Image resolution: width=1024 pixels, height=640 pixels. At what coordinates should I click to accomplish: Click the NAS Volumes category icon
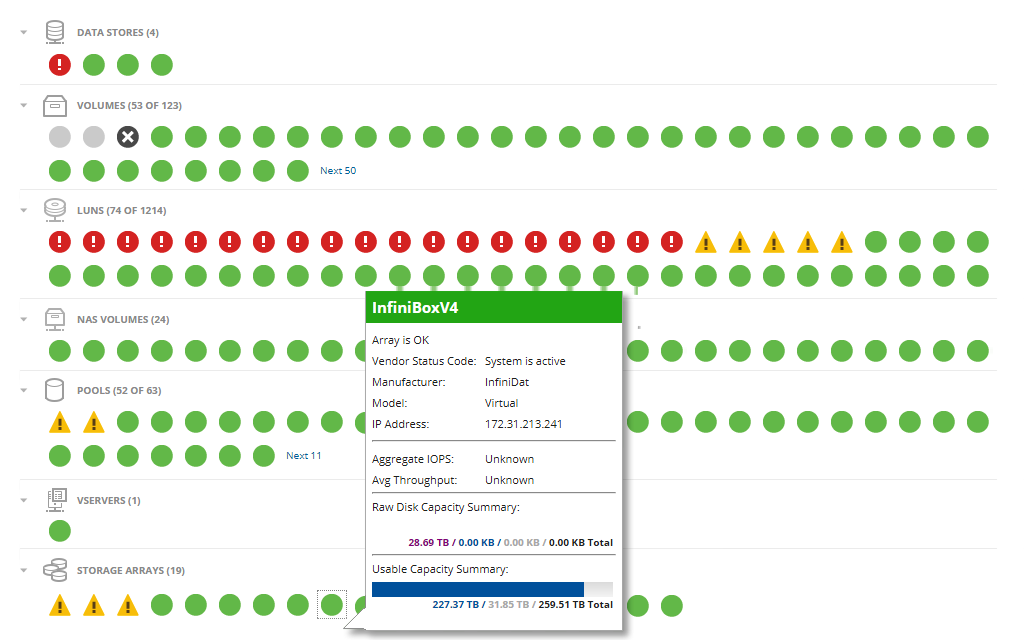coord(55,318)
